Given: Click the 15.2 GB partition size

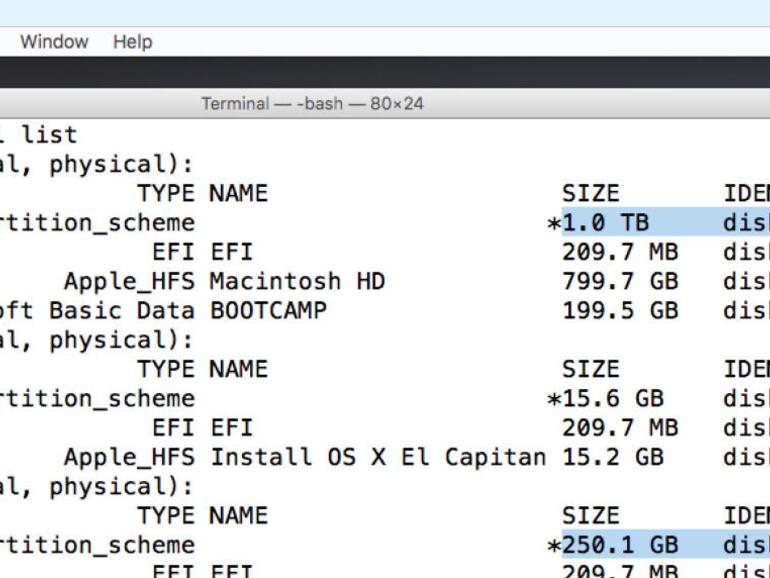Looking at the screenshot, I should [612, 457].
